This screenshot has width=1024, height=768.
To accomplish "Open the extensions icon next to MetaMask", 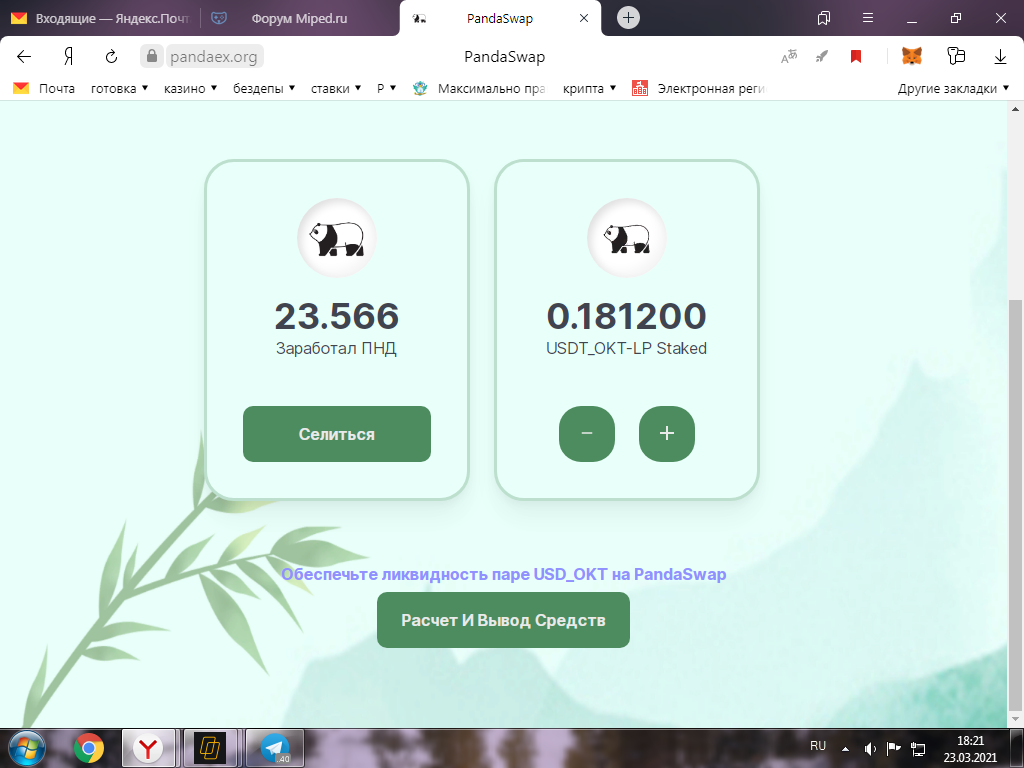I will point(956,56).
